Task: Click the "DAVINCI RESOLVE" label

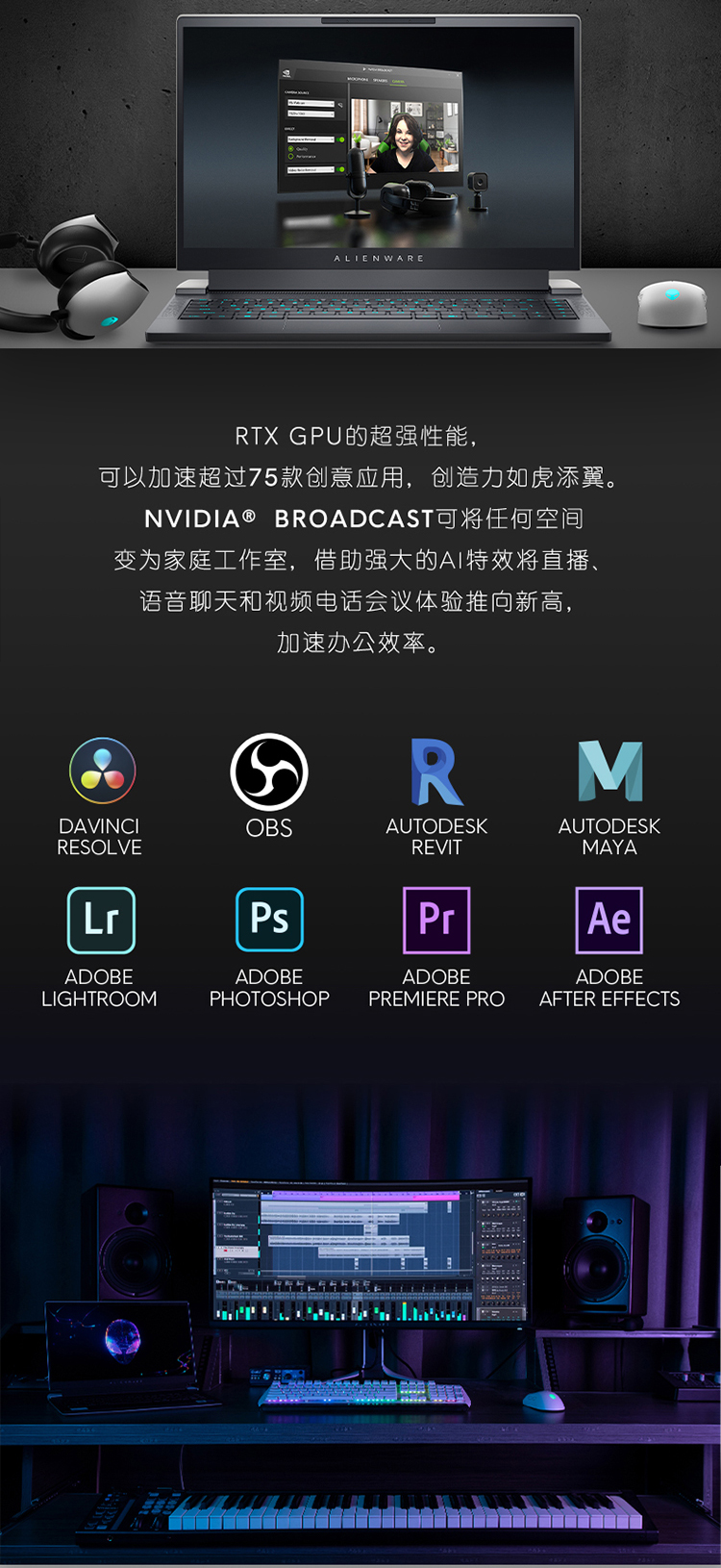Action: click(99, 837)
